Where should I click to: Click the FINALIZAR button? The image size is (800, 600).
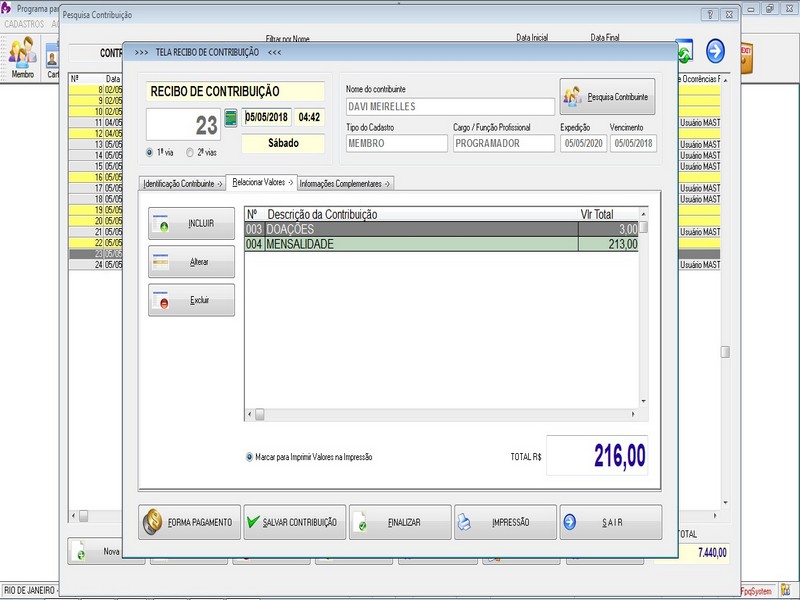[x=400, y=522]
